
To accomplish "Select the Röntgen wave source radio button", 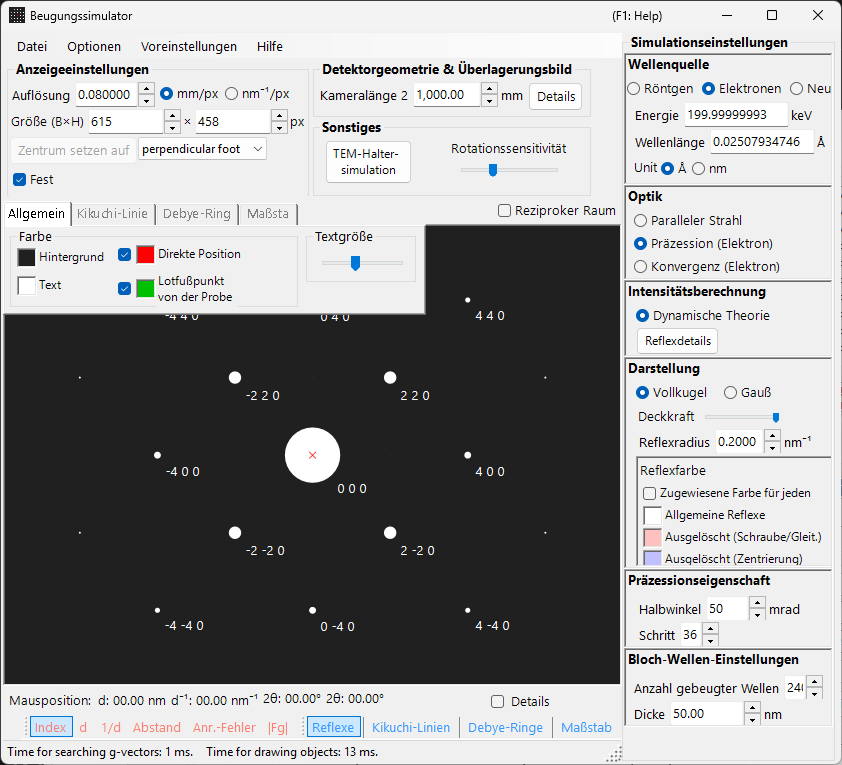I will pyautogui.click(x=634, y=89).
